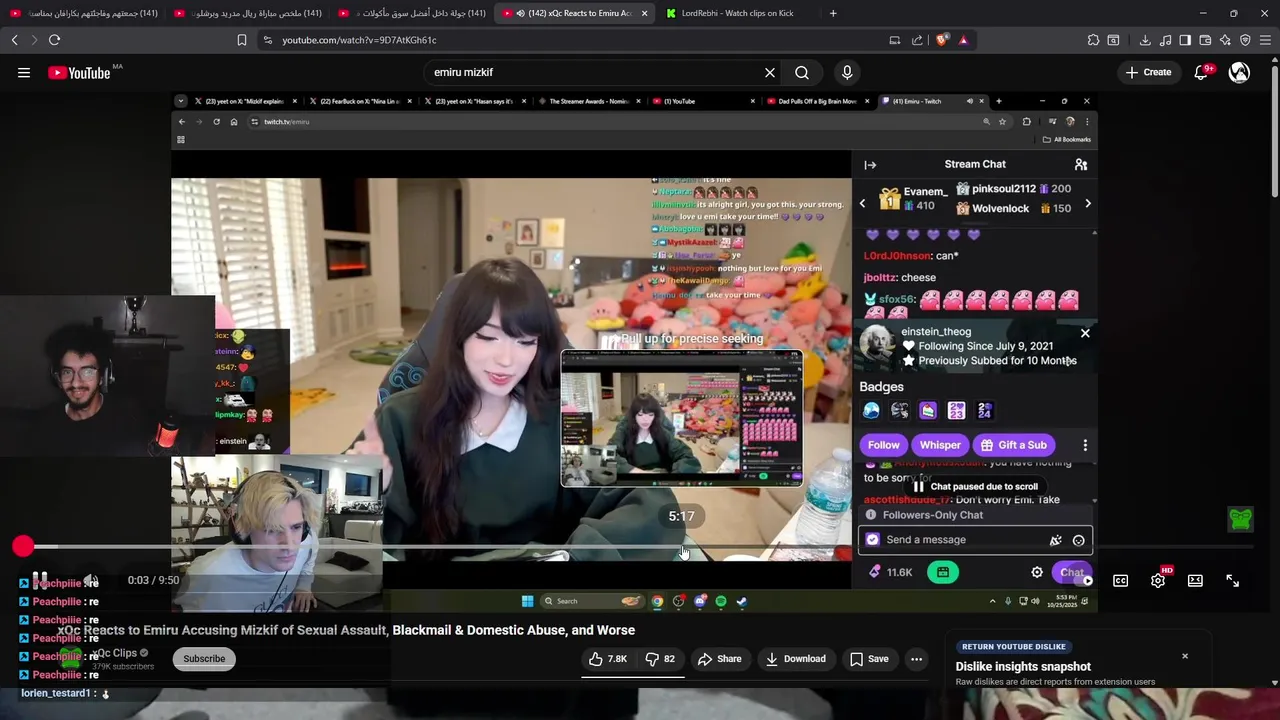
Task: Open the three-dot more actions menu
Action: pos(916,659)
